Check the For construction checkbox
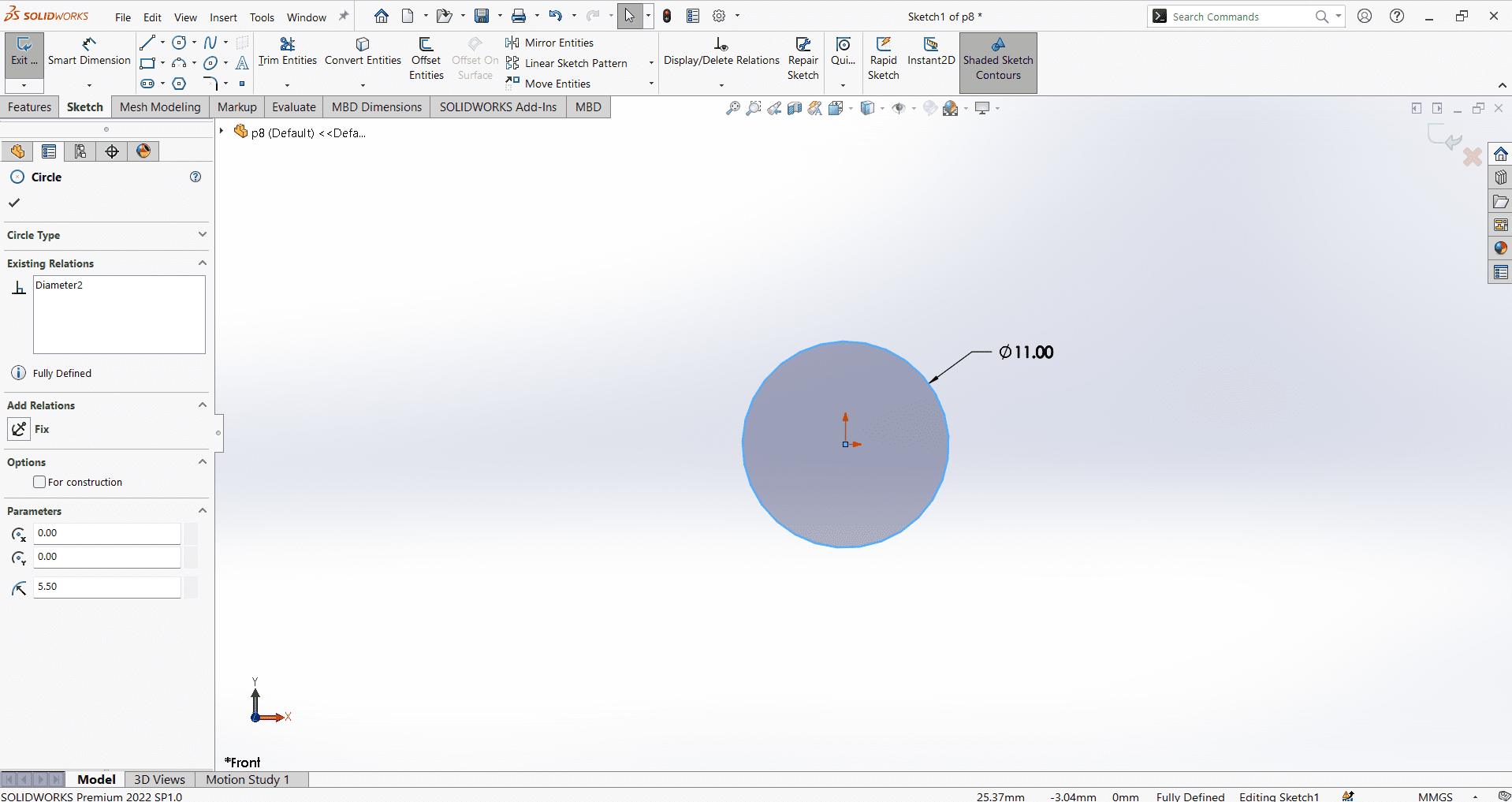Viewport: 1512px width, 802px height. tap(39, 482)
